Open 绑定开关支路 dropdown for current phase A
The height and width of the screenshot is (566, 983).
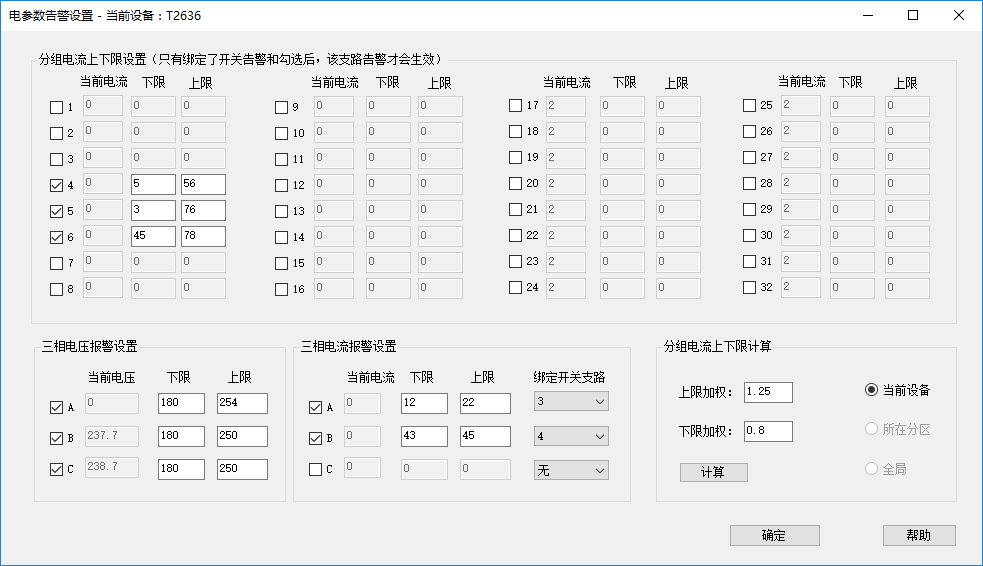pos(571,401)
